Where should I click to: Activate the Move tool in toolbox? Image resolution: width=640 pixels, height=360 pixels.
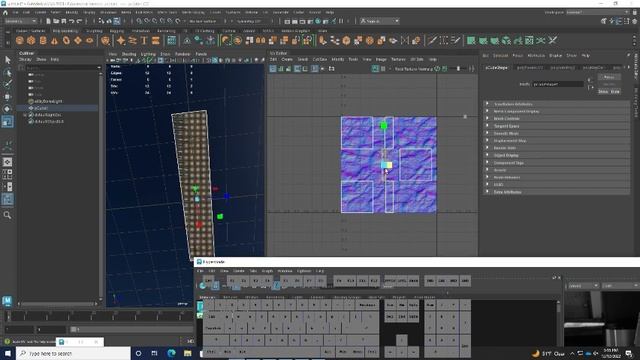coord(7,97)
